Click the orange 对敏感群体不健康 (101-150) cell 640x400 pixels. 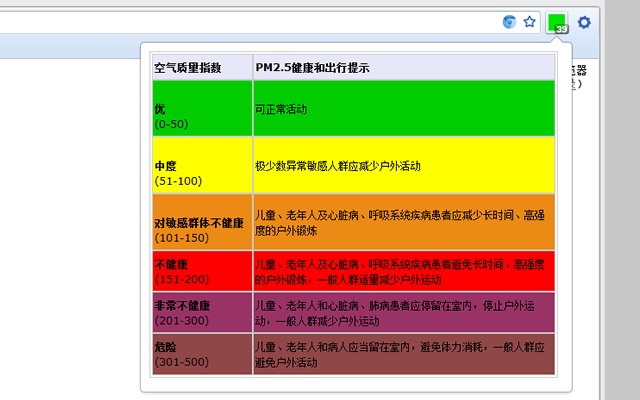202,222
